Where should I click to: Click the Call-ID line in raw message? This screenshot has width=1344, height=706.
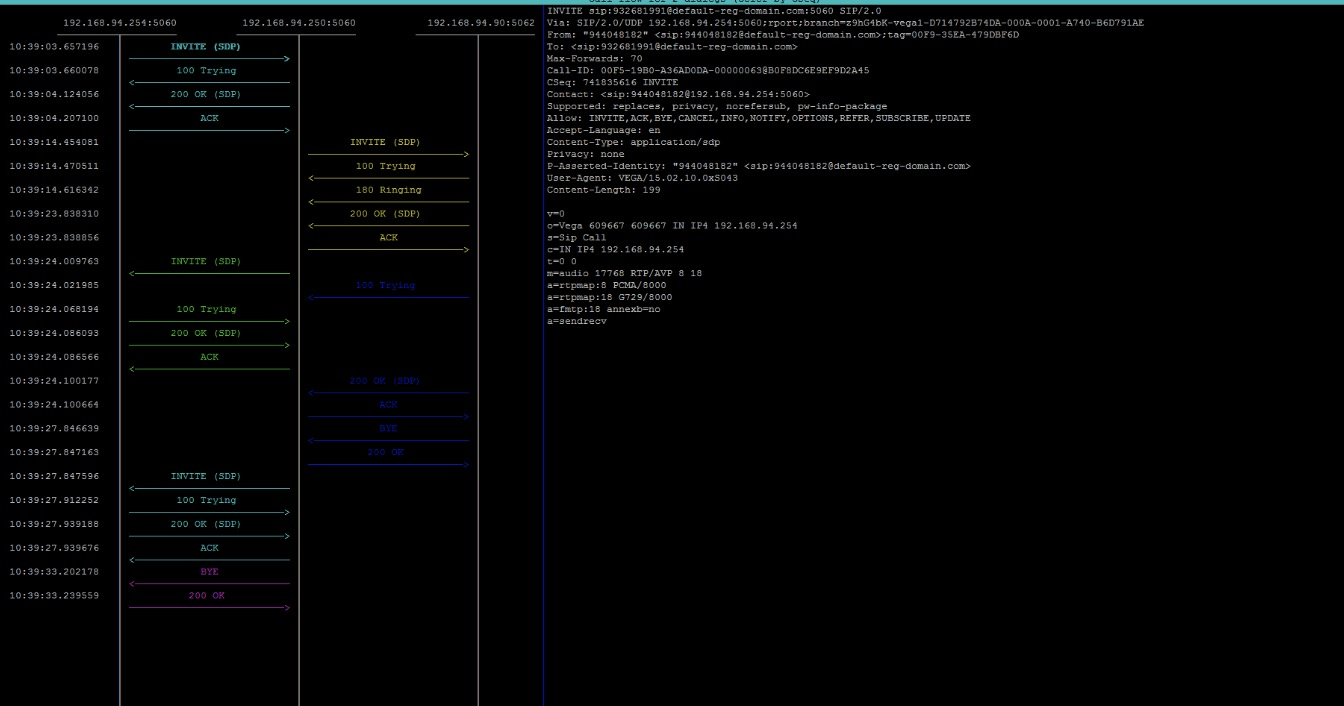point(707,71)
